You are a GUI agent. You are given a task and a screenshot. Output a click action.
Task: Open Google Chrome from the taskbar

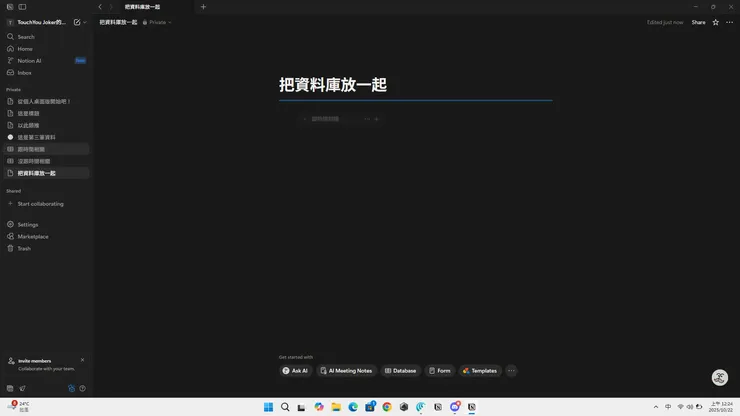coord(387,407)
